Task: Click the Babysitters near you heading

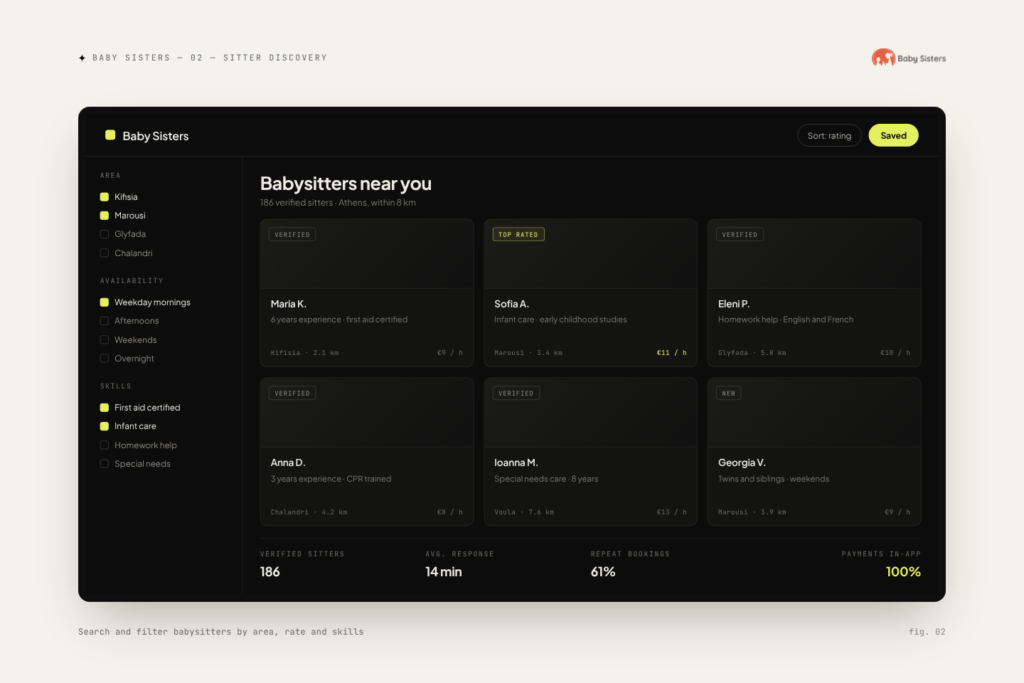Action: coord(345,183)
